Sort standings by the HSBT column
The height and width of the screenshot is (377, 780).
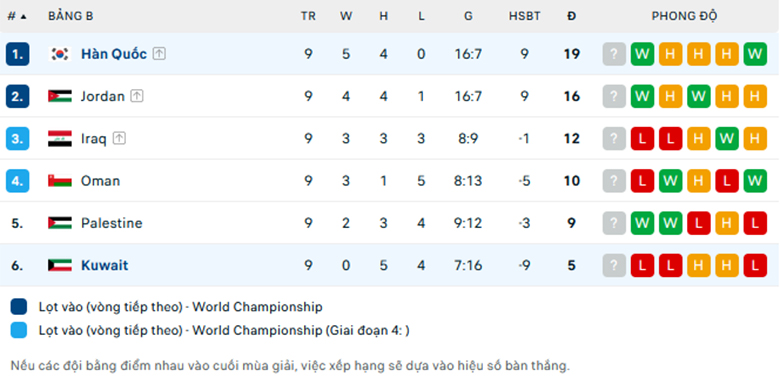(524, 16)
